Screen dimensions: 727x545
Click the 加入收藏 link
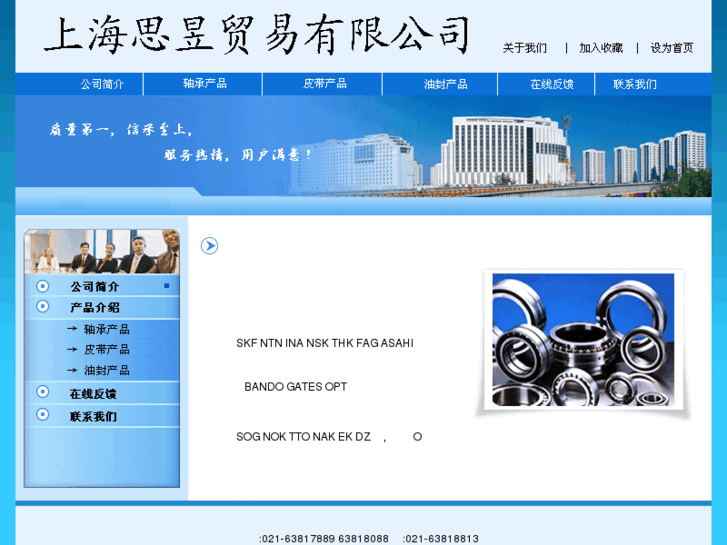click(x=601, y=48)
